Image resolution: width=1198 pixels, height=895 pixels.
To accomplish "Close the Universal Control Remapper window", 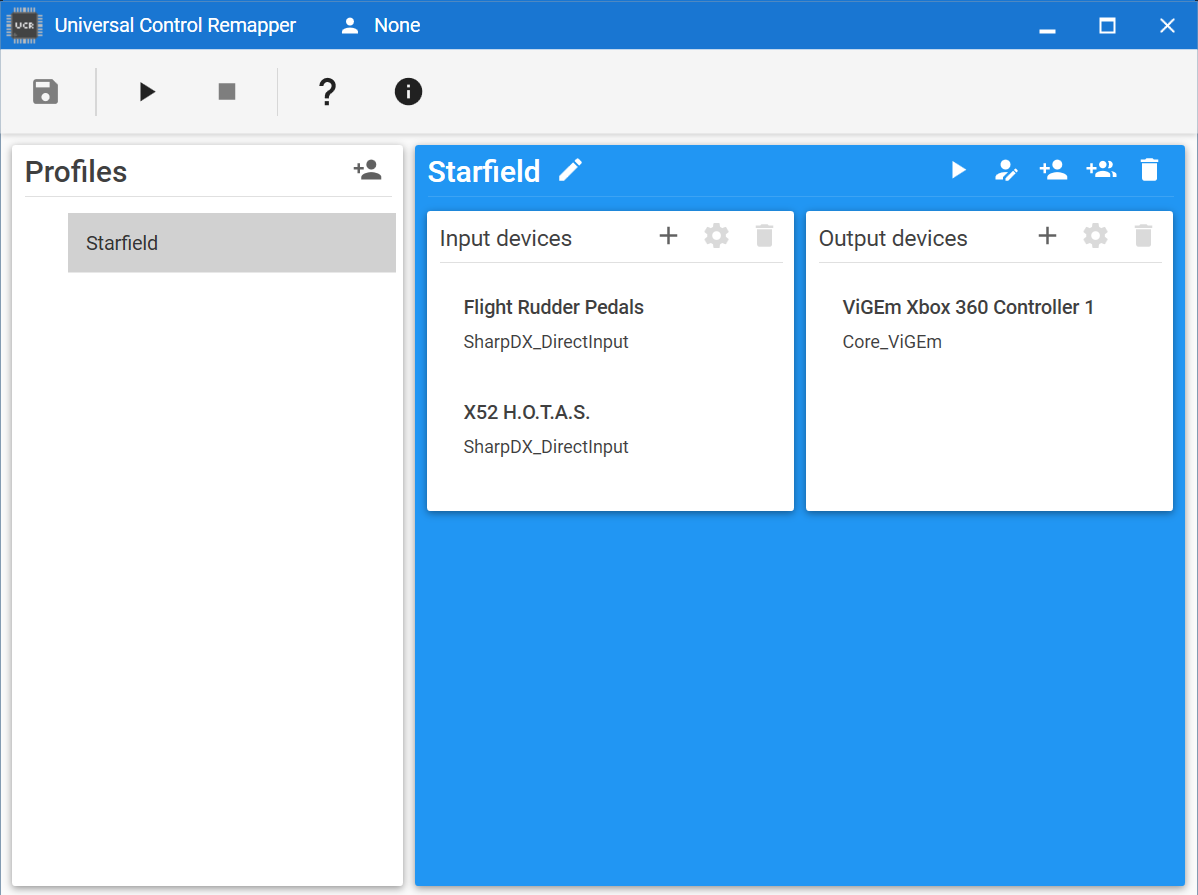I will pos(1167,26).
